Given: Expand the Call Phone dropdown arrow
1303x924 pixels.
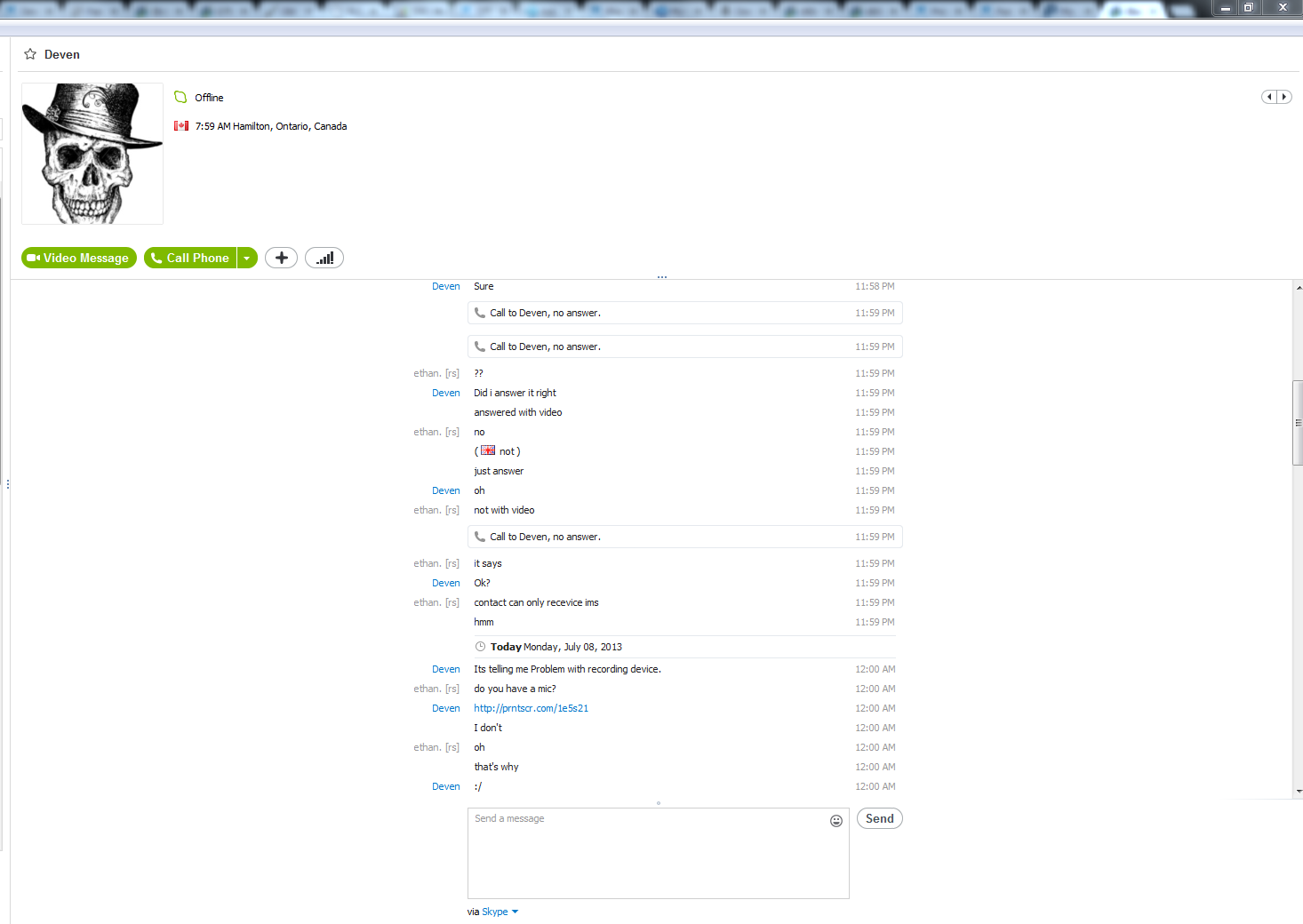Looking at the screenshot, I should (247, 258).
